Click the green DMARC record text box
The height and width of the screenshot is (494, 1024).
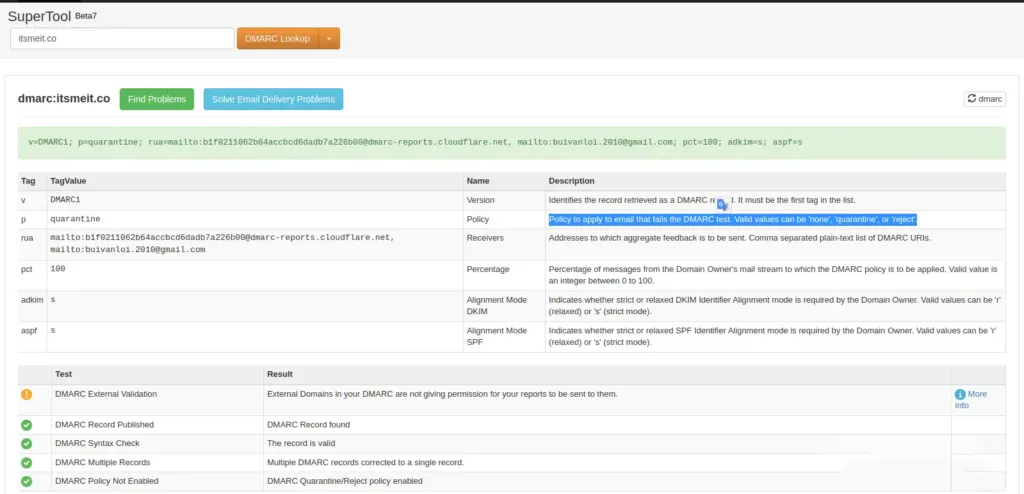[511, 142]
